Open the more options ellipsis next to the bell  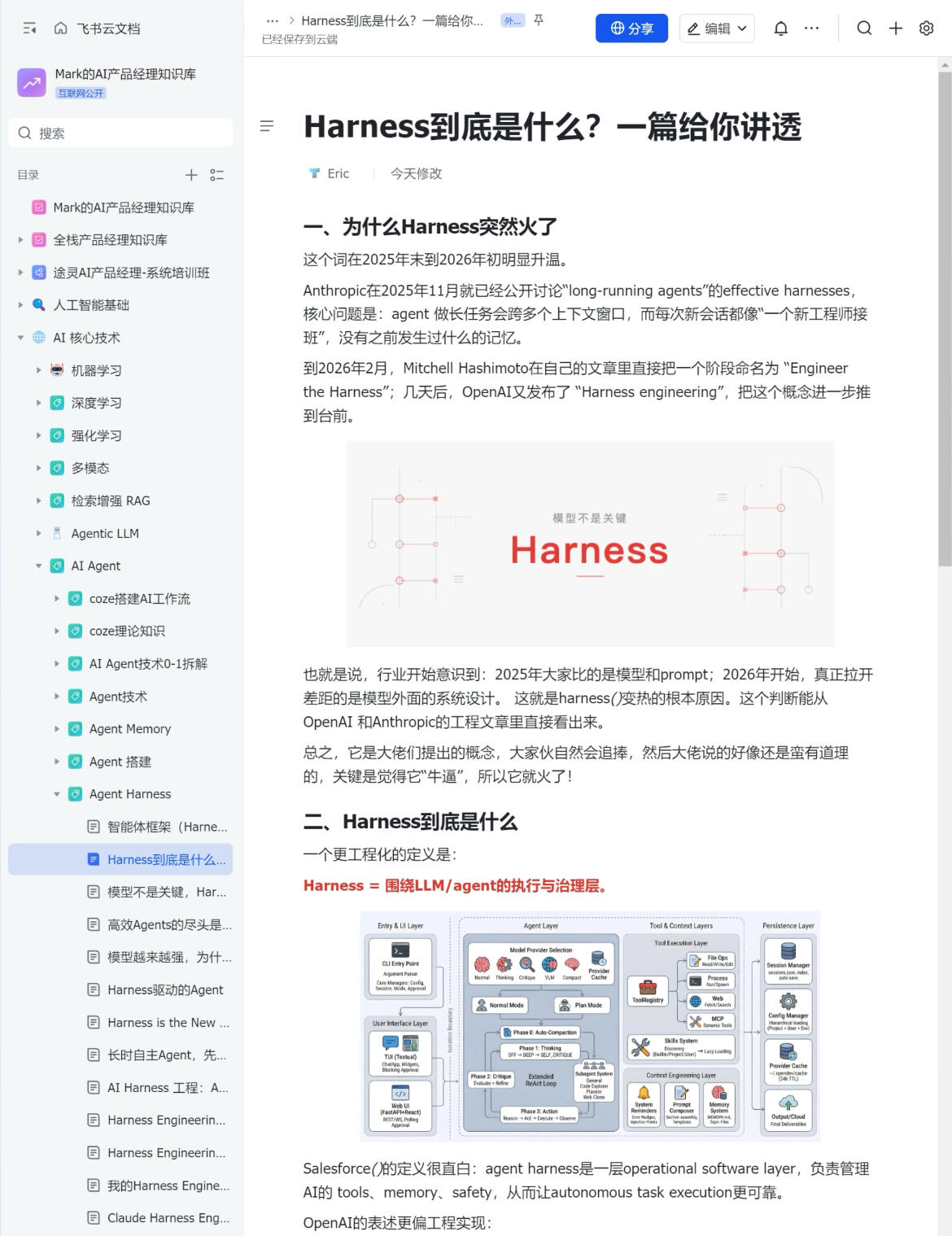811,28
